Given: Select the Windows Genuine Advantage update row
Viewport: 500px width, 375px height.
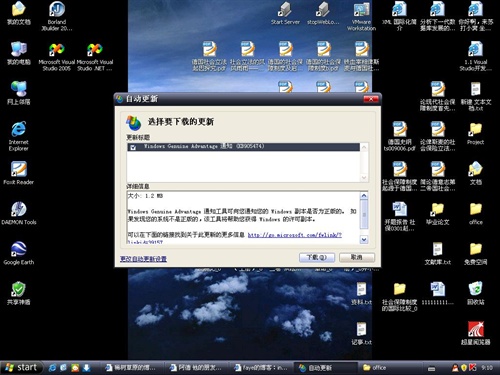Looking at the screenshot, I should point(243,147).
